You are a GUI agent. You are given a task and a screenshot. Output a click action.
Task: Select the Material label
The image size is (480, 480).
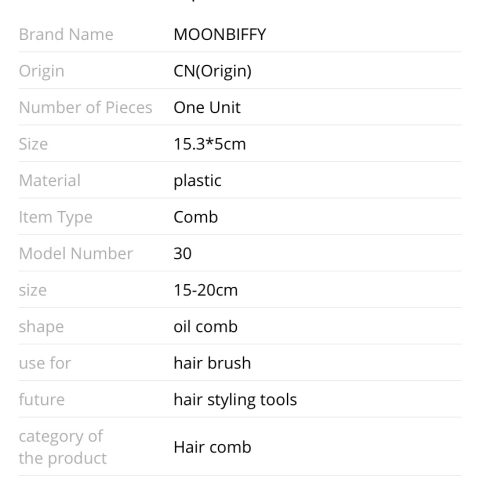[x=50, y=180]
